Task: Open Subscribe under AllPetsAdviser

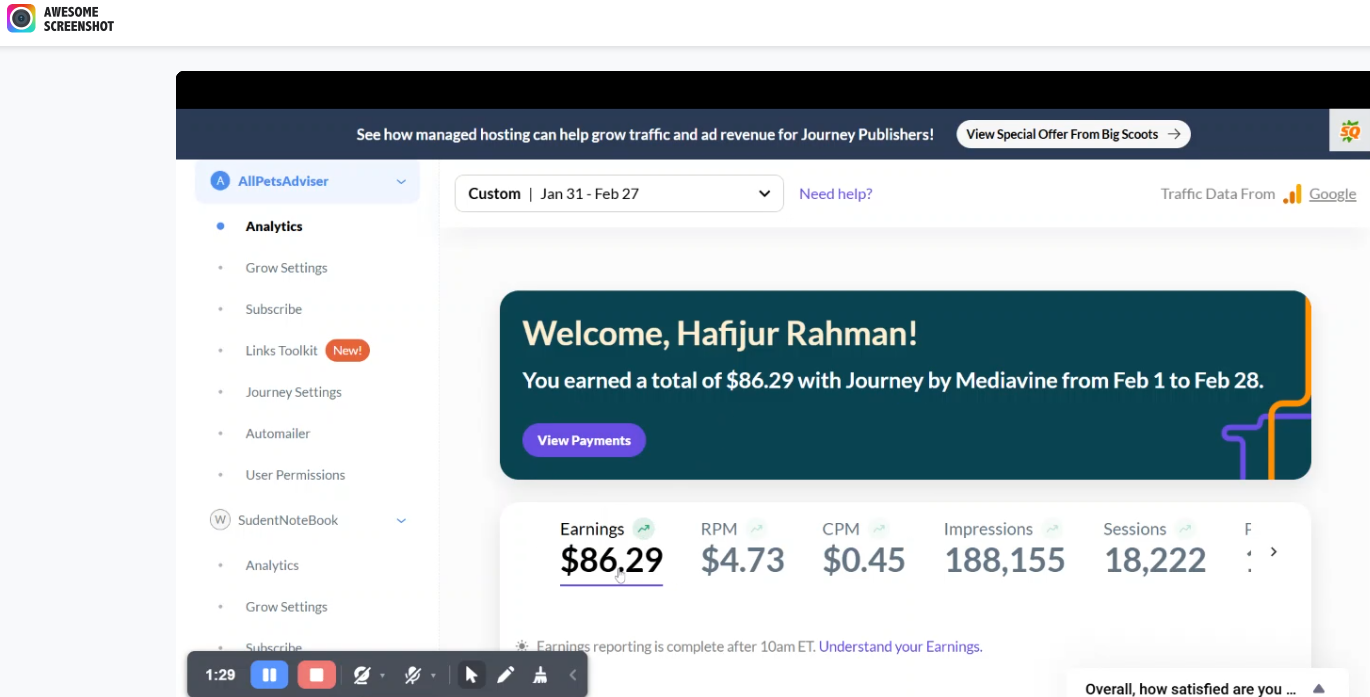Action: pyautogui.click(x=273, y=309)
